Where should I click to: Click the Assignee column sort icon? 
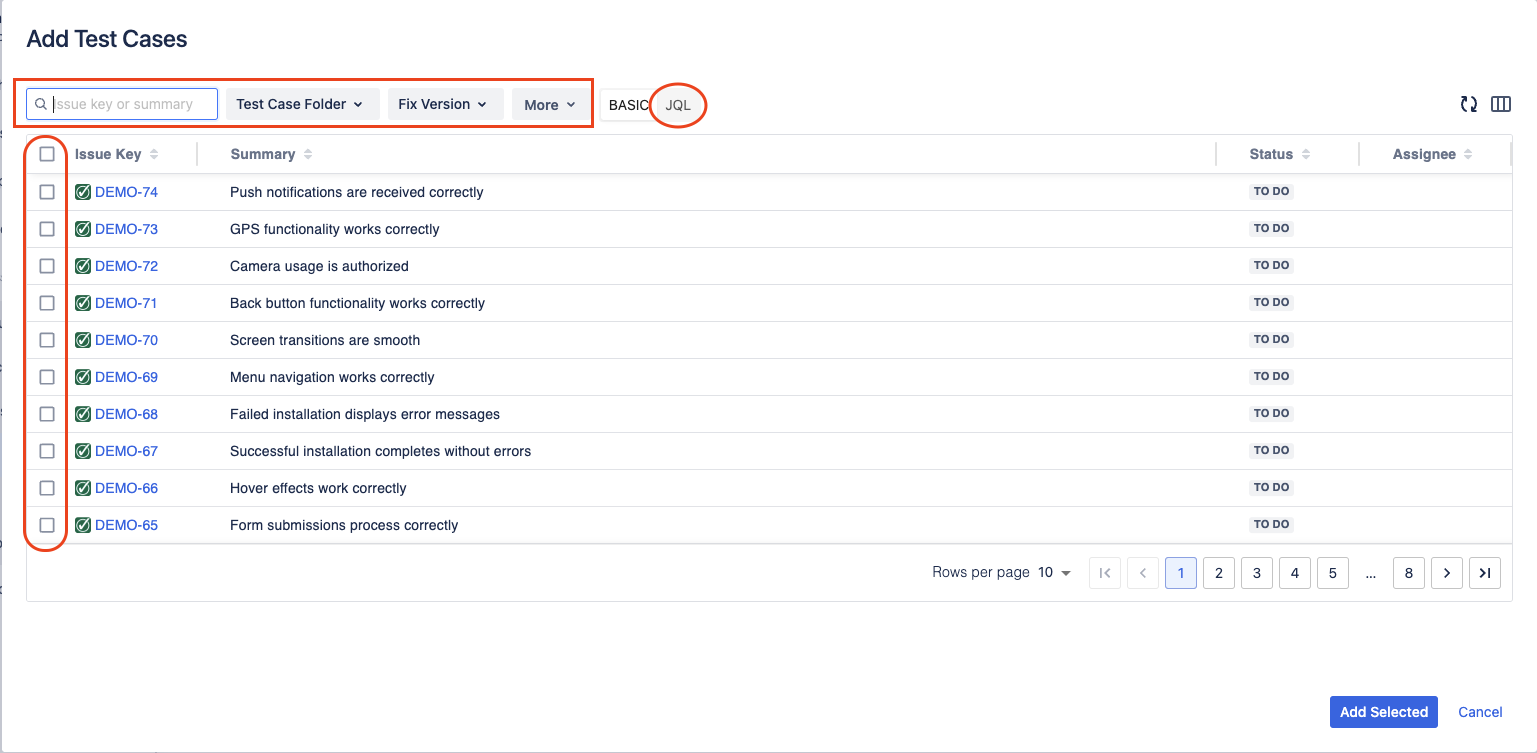coord(1468,154)
